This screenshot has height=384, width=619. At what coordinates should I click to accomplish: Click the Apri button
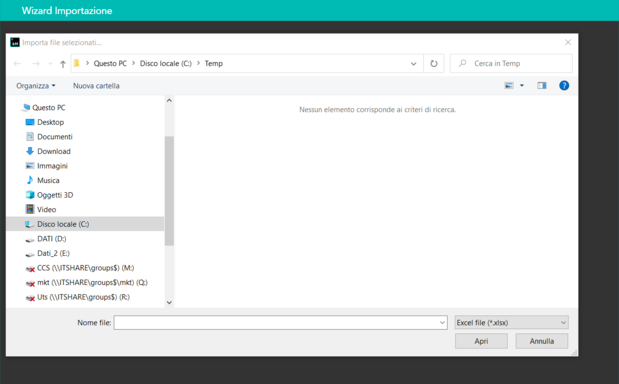tap(481, 341)
